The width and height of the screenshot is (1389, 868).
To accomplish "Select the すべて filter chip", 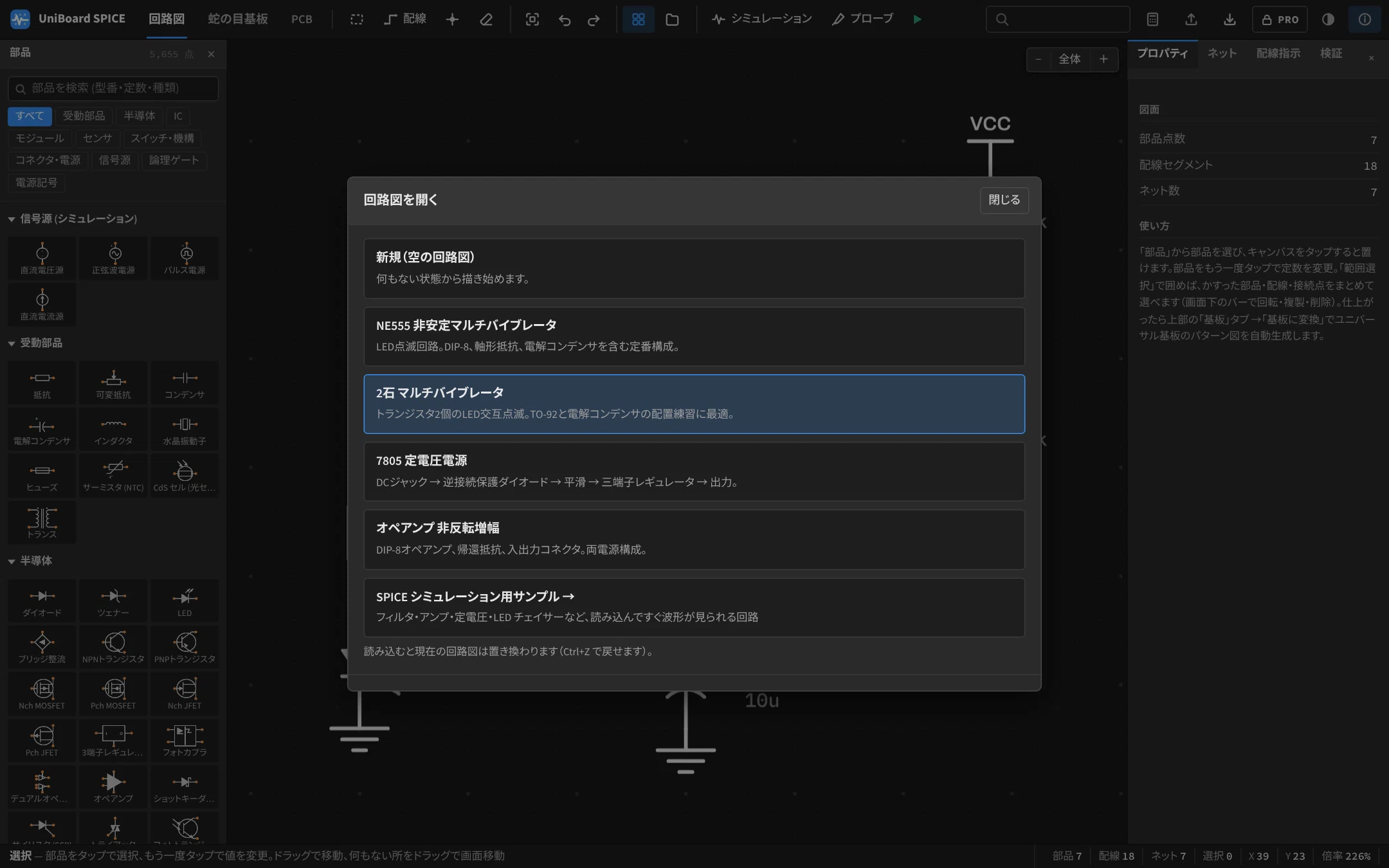I will 30,116.
